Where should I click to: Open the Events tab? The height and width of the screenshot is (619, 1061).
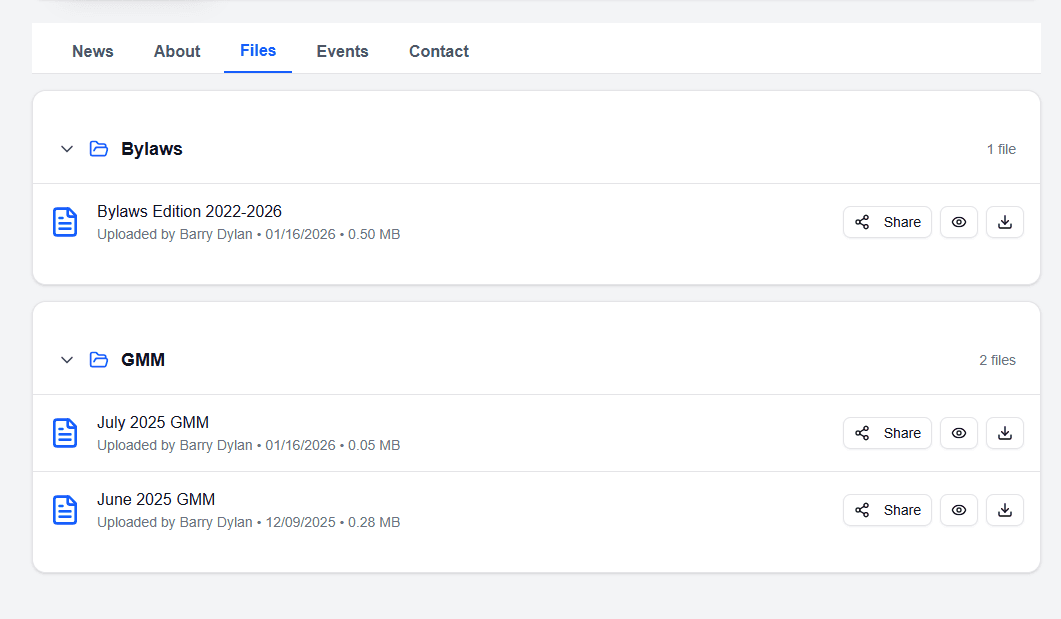[x=342, y=51]
